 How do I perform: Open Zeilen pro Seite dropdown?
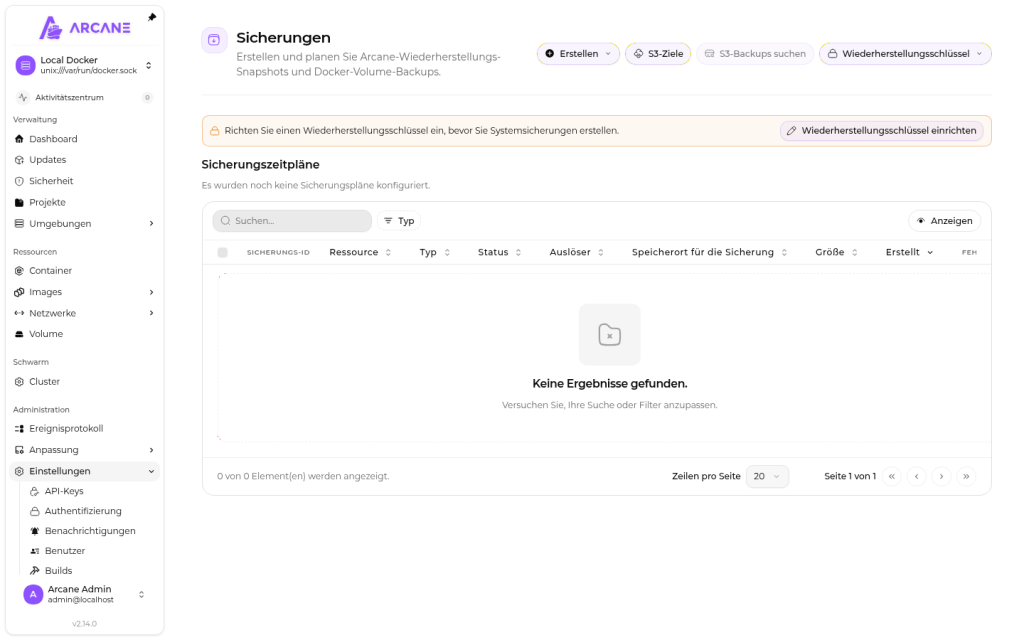coord(767,476)
